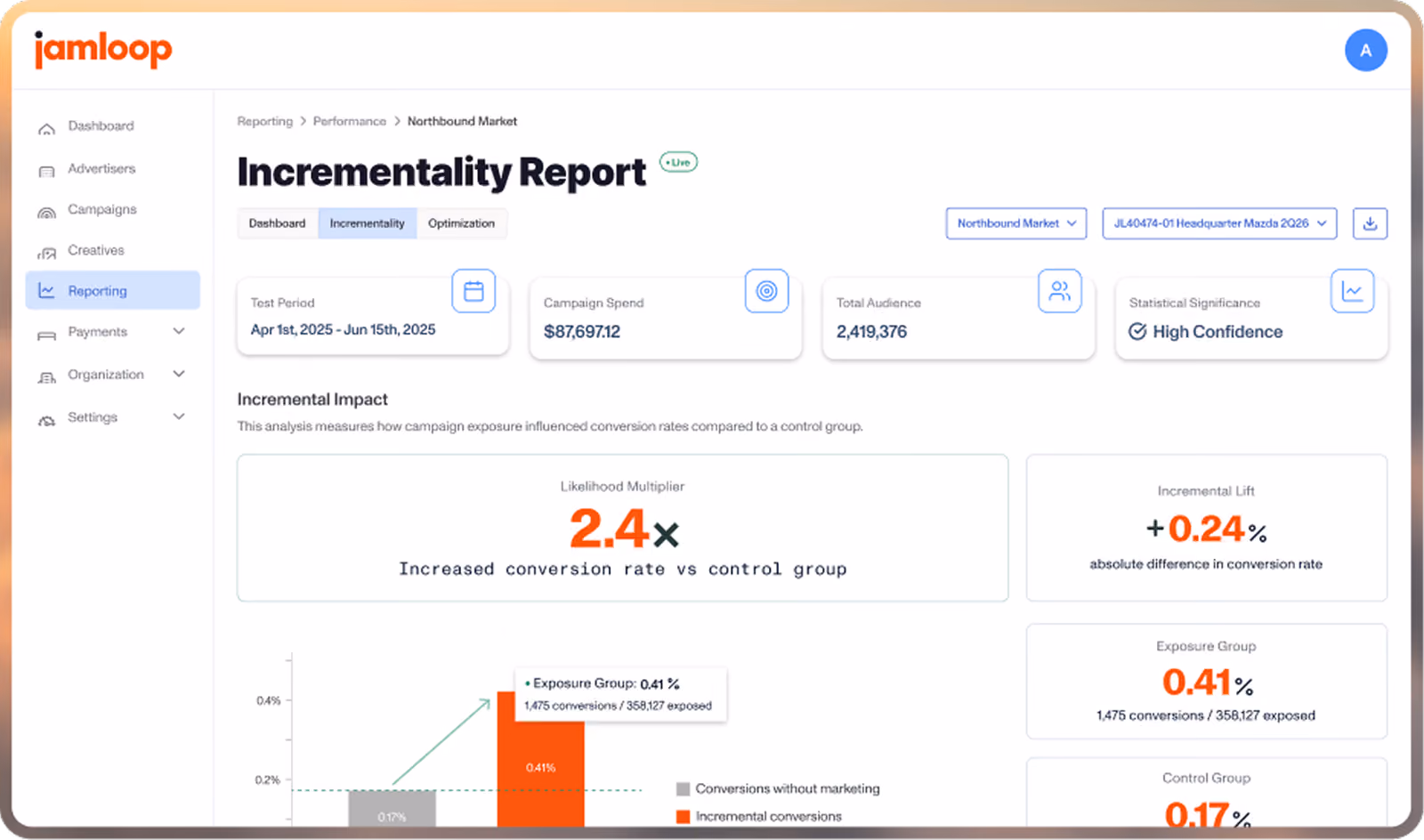Open Advertisers in the sidebar
The height and width of the screenshot is (840, 1424).
pyautogui.click(x=101, y=168)
